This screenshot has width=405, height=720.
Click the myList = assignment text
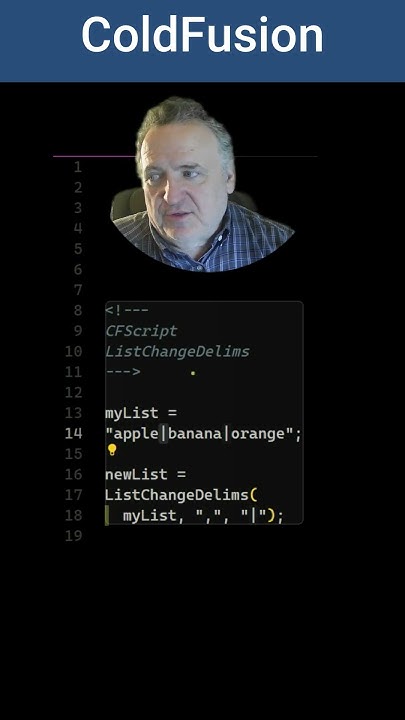(x=141, y=413)
